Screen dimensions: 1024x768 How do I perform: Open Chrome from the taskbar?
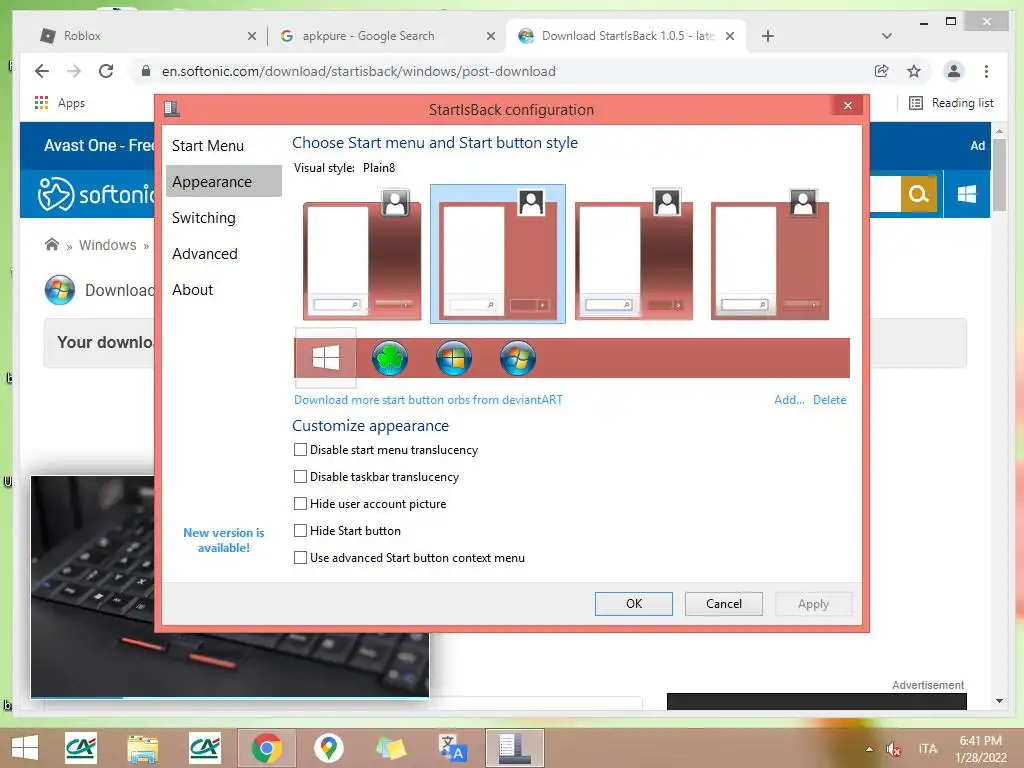(266, 748)
